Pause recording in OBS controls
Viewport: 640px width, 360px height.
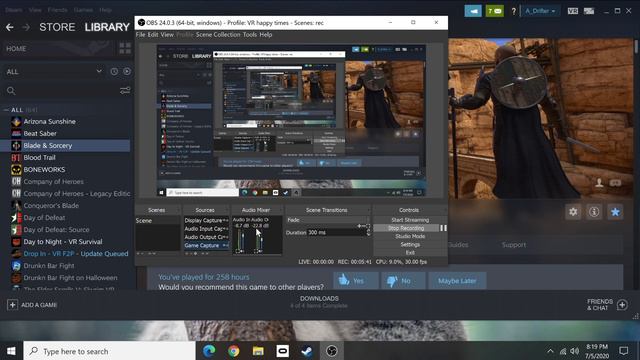443,228
